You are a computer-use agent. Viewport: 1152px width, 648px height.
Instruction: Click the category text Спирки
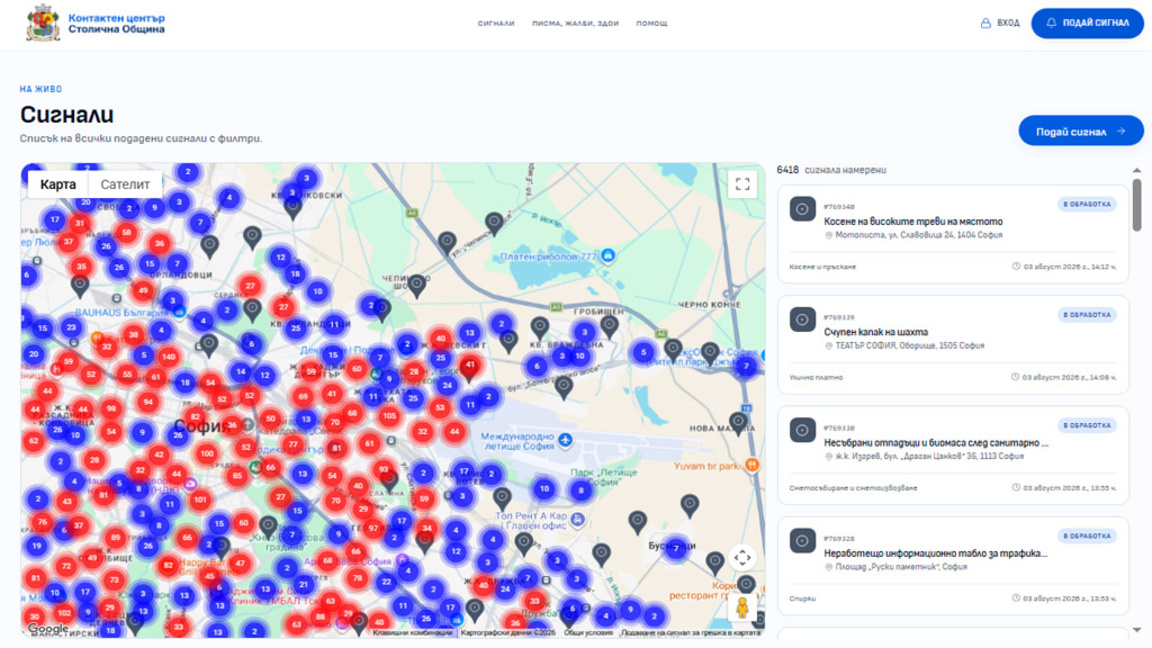[802, 599]
